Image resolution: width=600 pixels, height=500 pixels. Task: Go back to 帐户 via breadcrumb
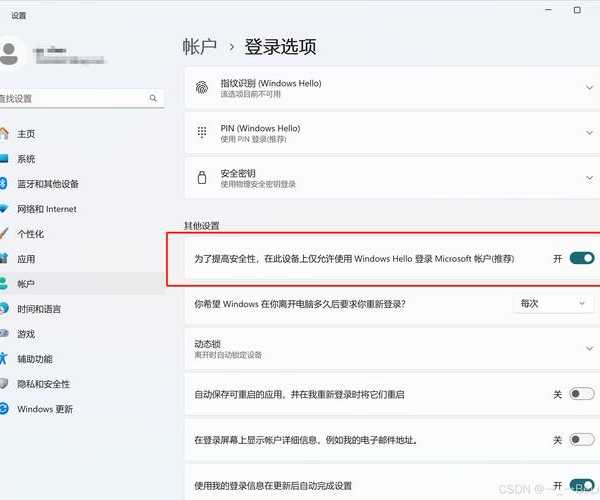click(201, 46)
